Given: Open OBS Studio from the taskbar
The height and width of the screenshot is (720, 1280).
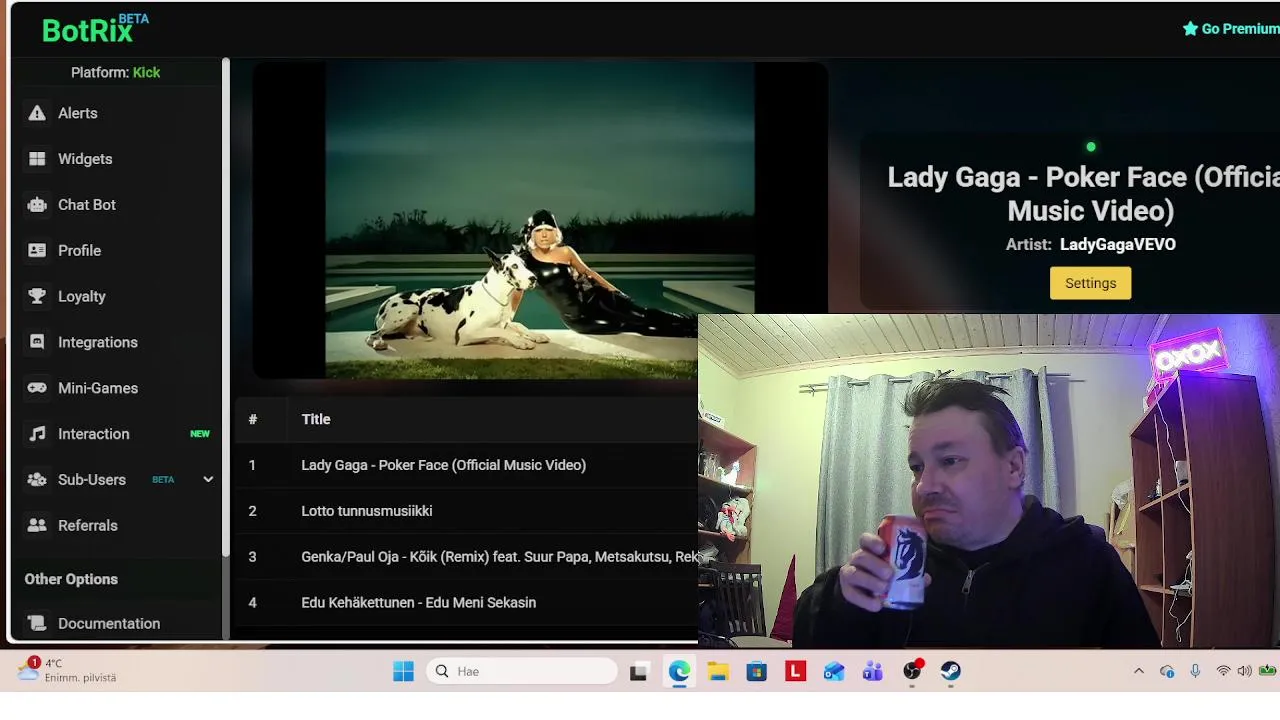Looking at the screenshot, I should 912,671.
